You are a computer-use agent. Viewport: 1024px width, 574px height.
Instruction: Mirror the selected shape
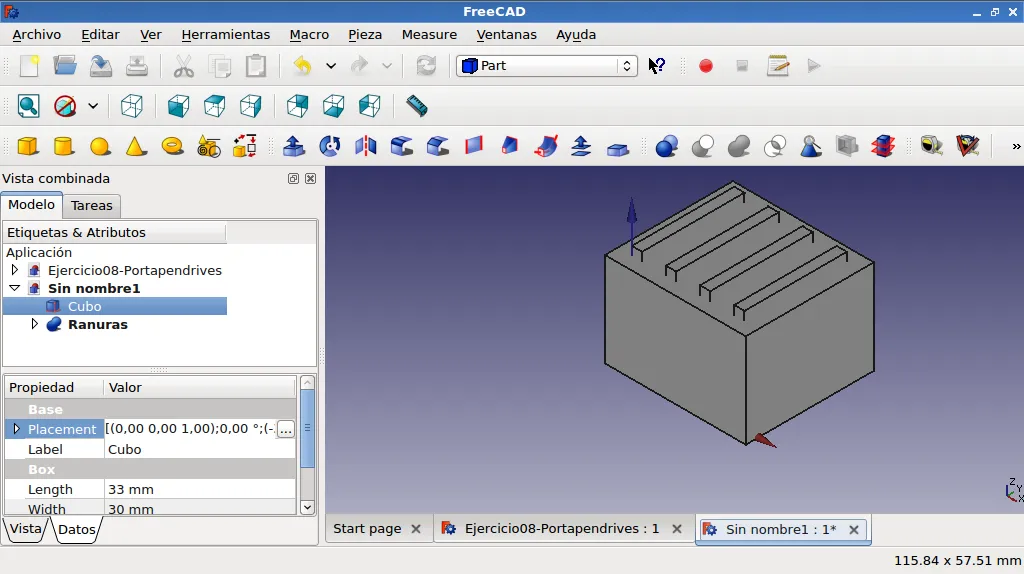[366, 146]
